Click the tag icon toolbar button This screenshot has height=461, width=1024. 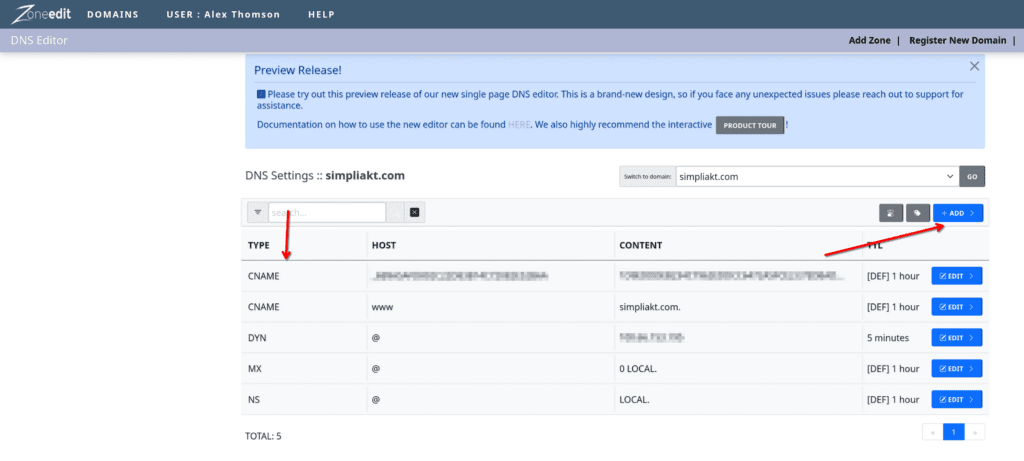[x=917, y=213]
